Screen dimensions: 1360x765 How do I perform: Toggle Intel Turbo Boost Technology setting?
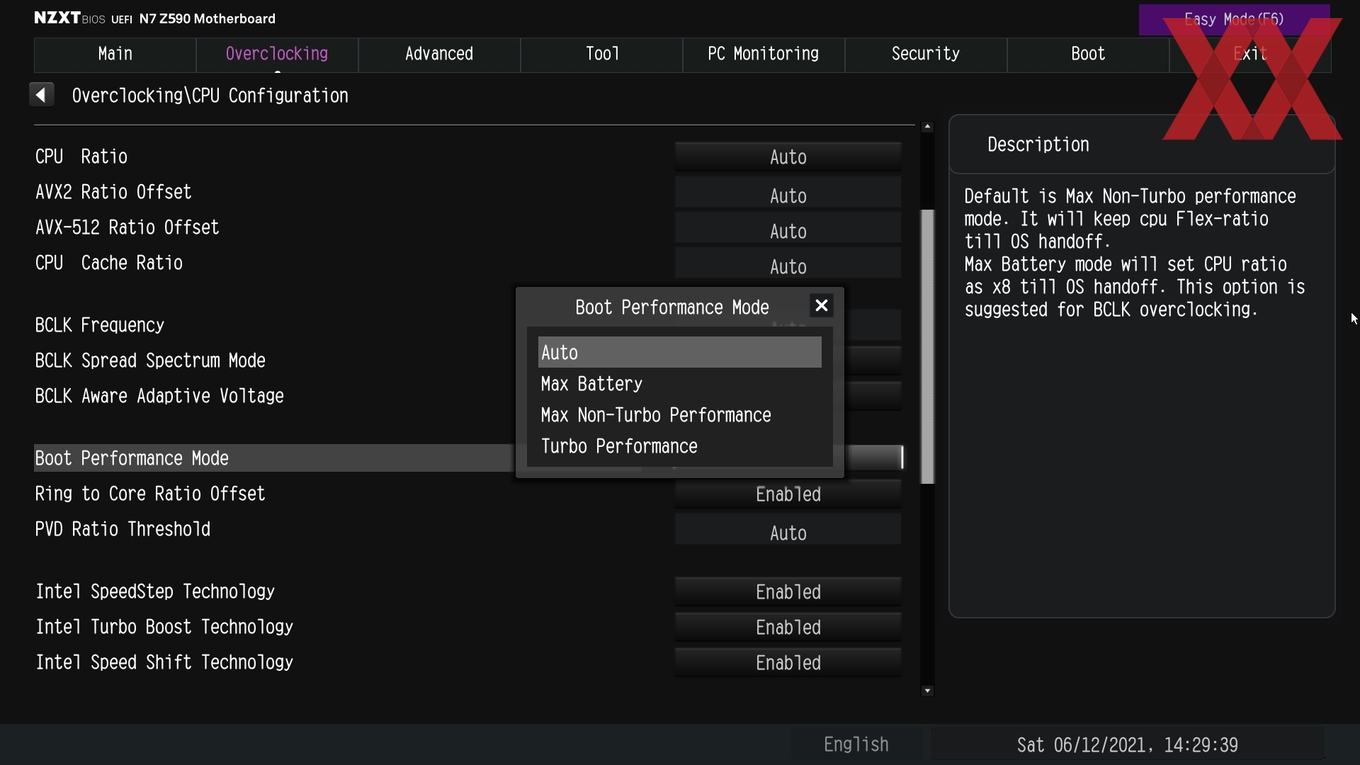[788, 627]
